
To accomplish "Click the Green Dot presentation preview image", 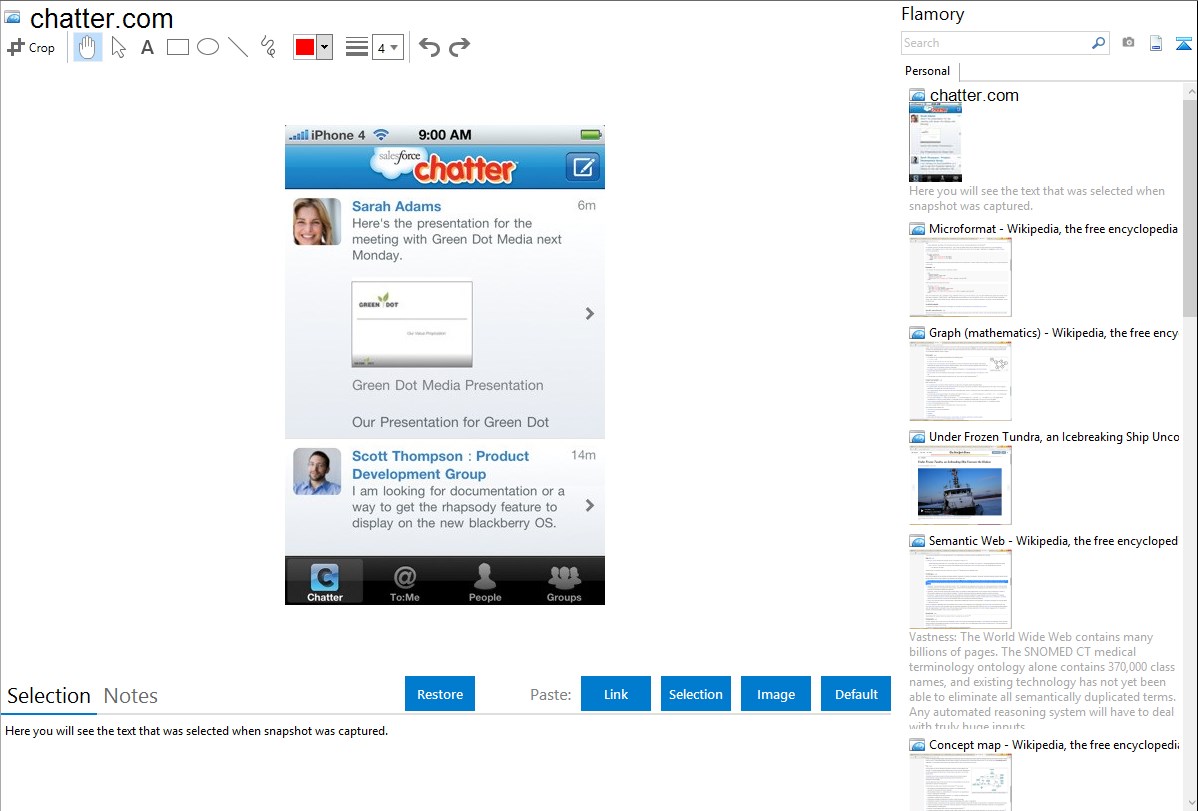I will tap(412, 324).
